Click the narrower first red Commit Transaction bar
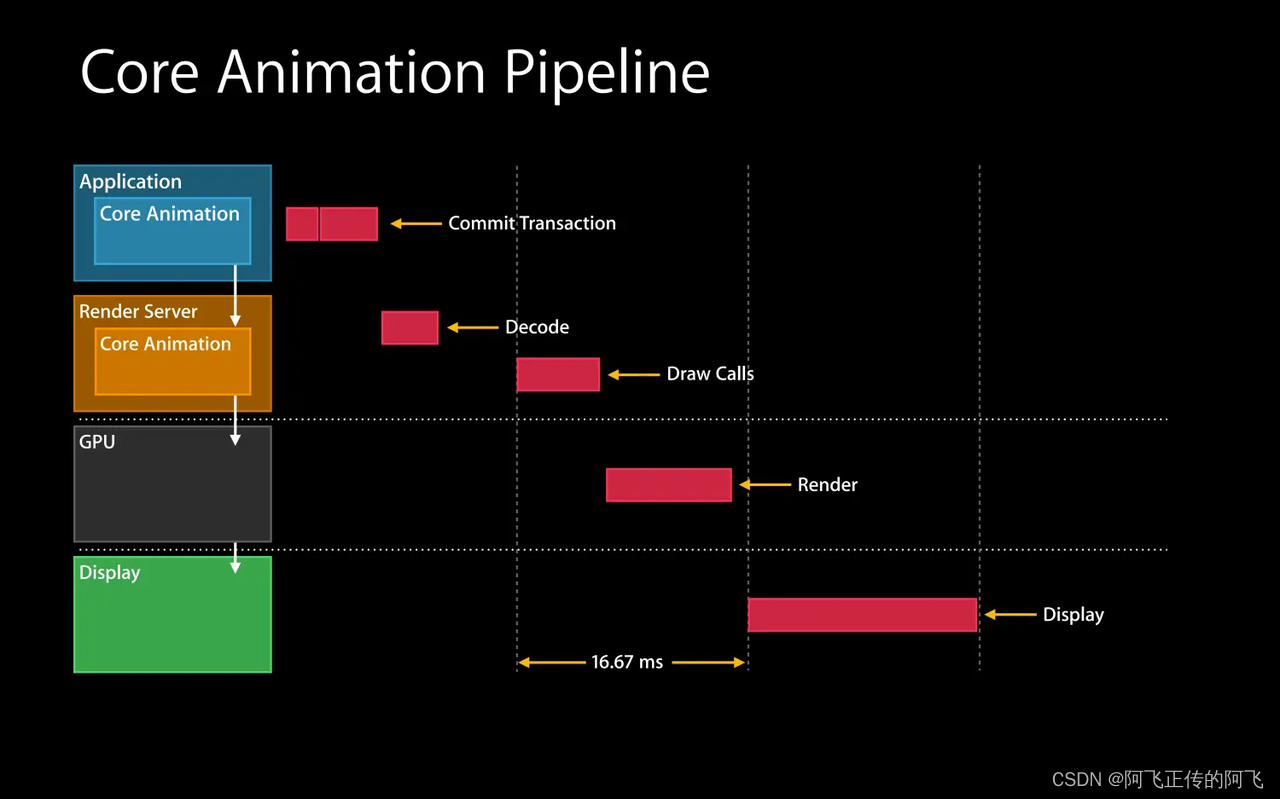 (x=302, y=224)
